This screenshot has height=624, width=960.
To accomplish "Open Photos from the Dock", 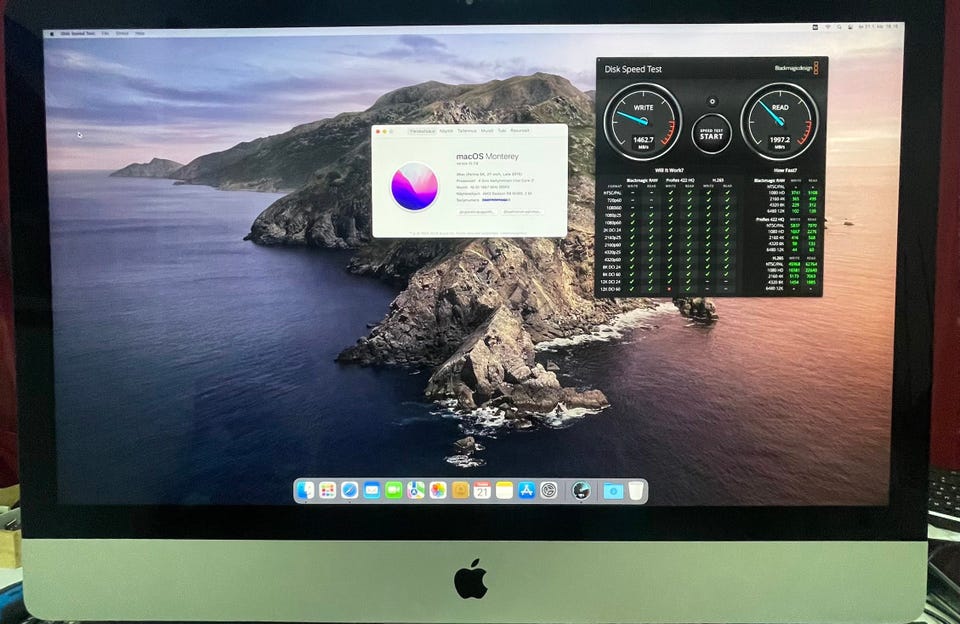I will click(438, 491).
